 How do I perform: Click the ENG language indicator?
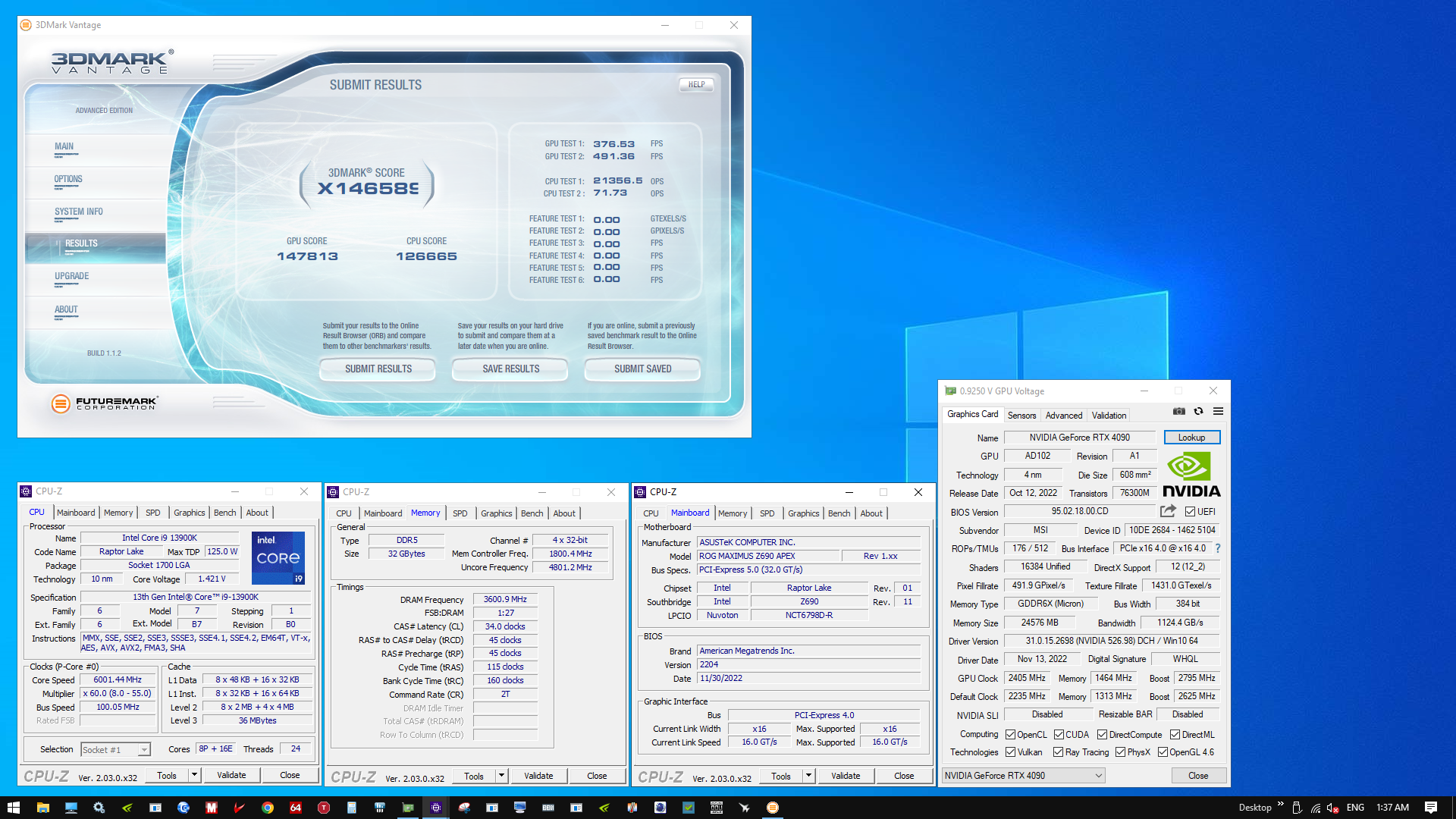coord(1355,808)
